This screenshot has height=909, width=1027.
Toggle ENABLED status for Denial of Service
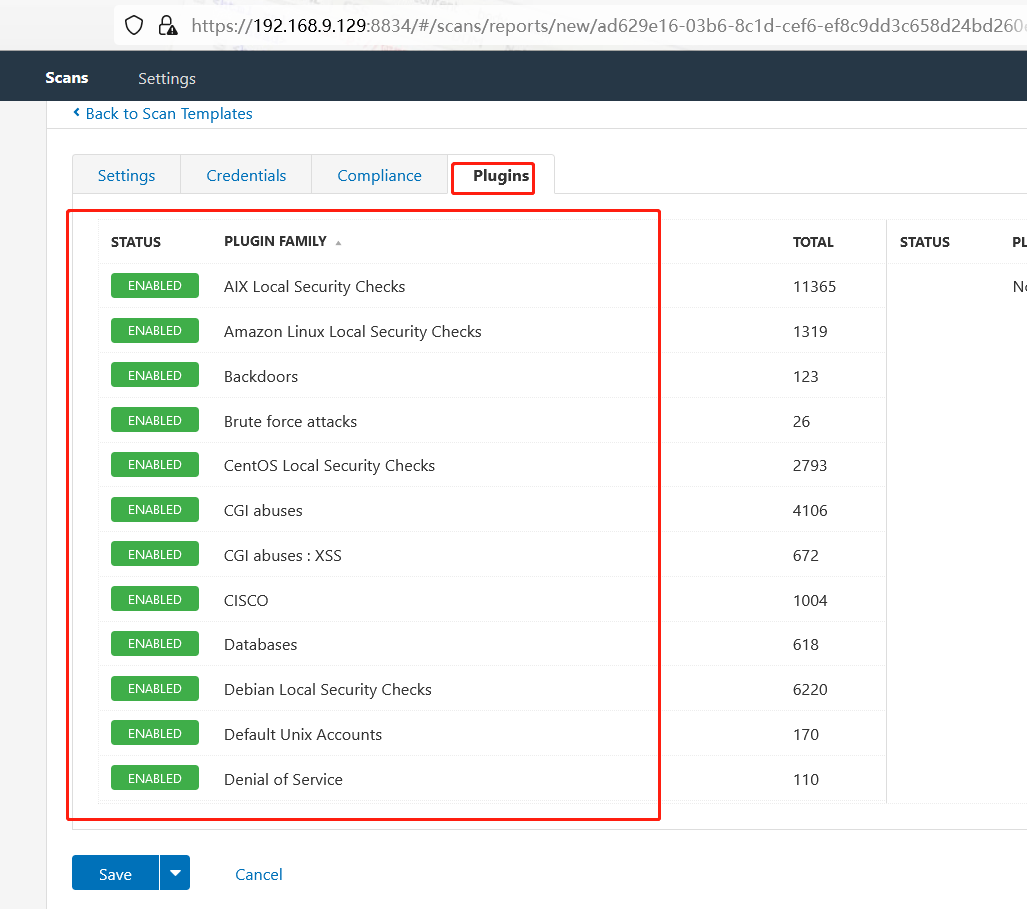(x=155, y=778)
